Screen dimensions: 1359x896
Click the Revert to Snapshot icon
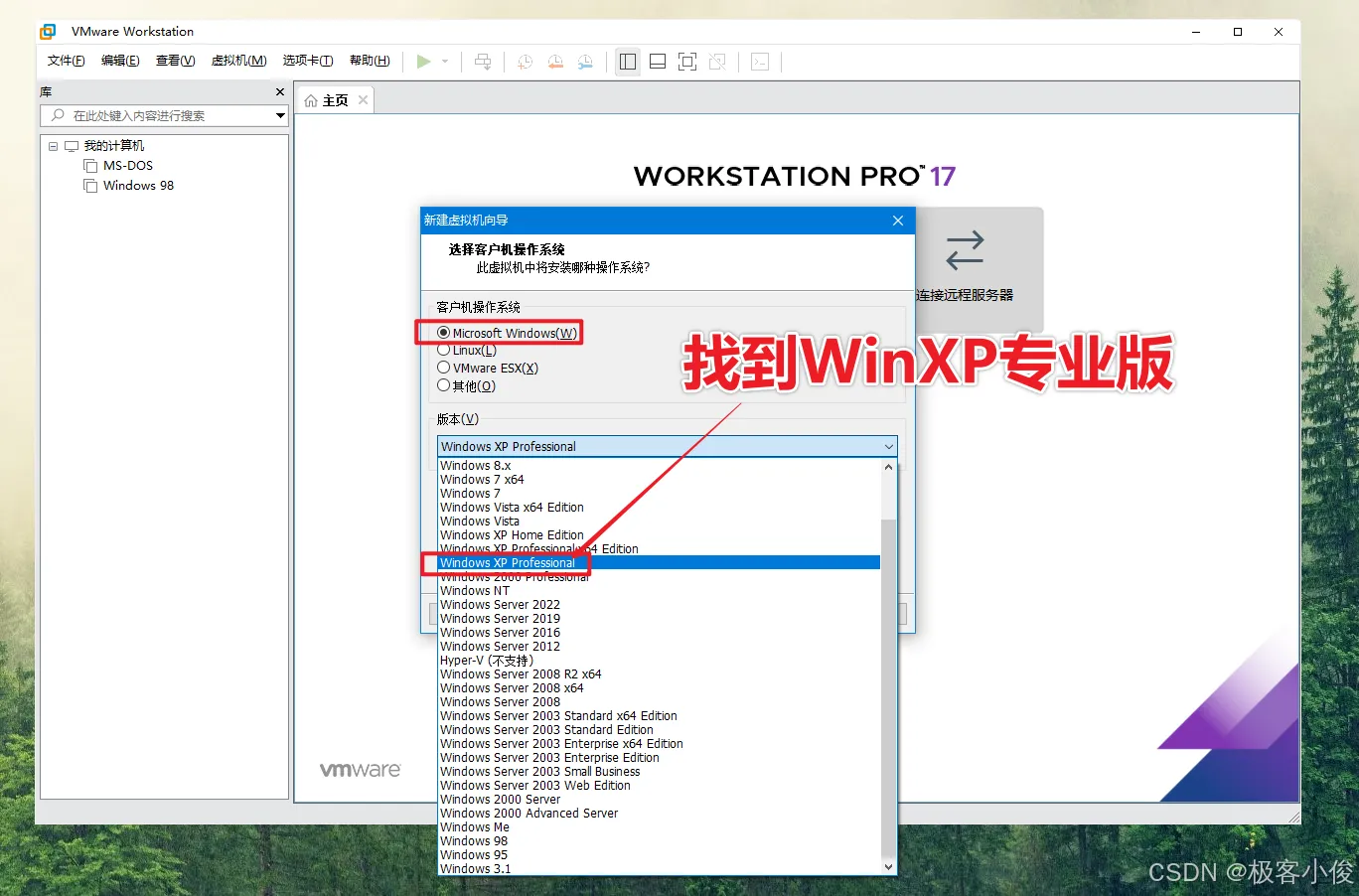(555, 62)
